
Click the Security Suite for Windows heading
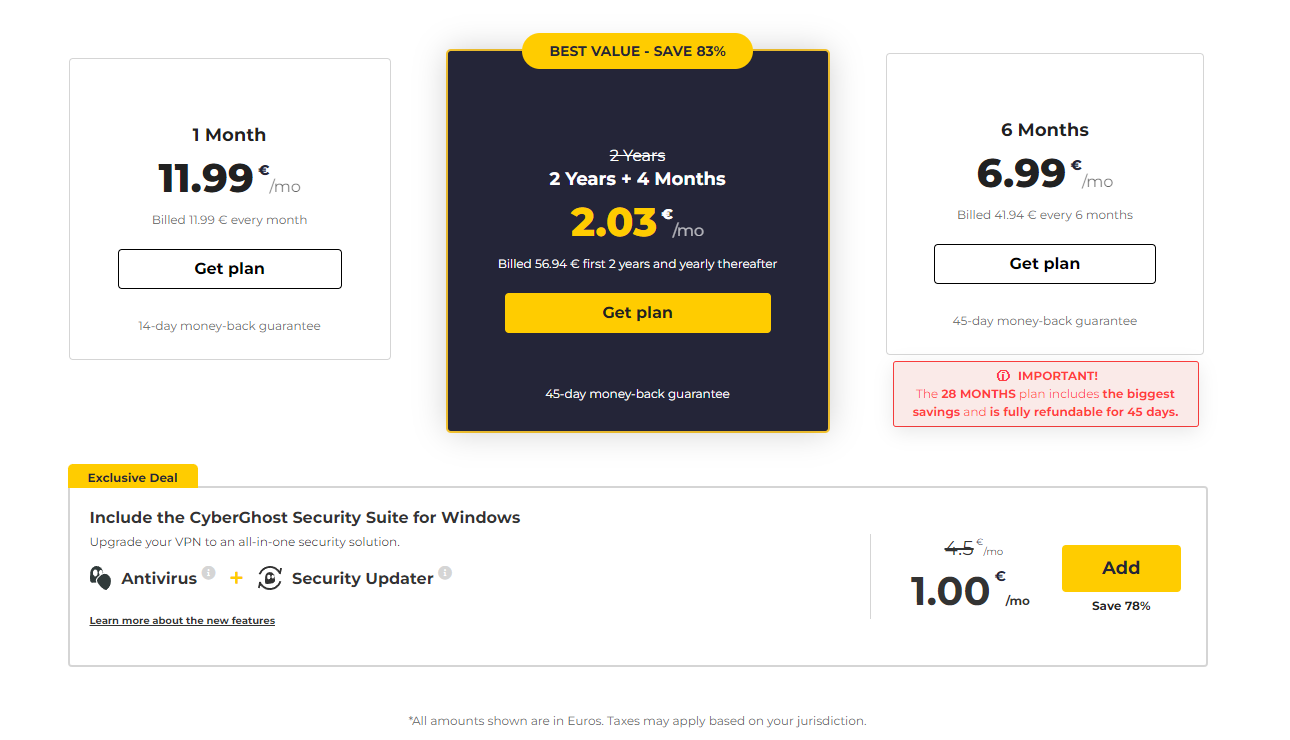point(305,518)
